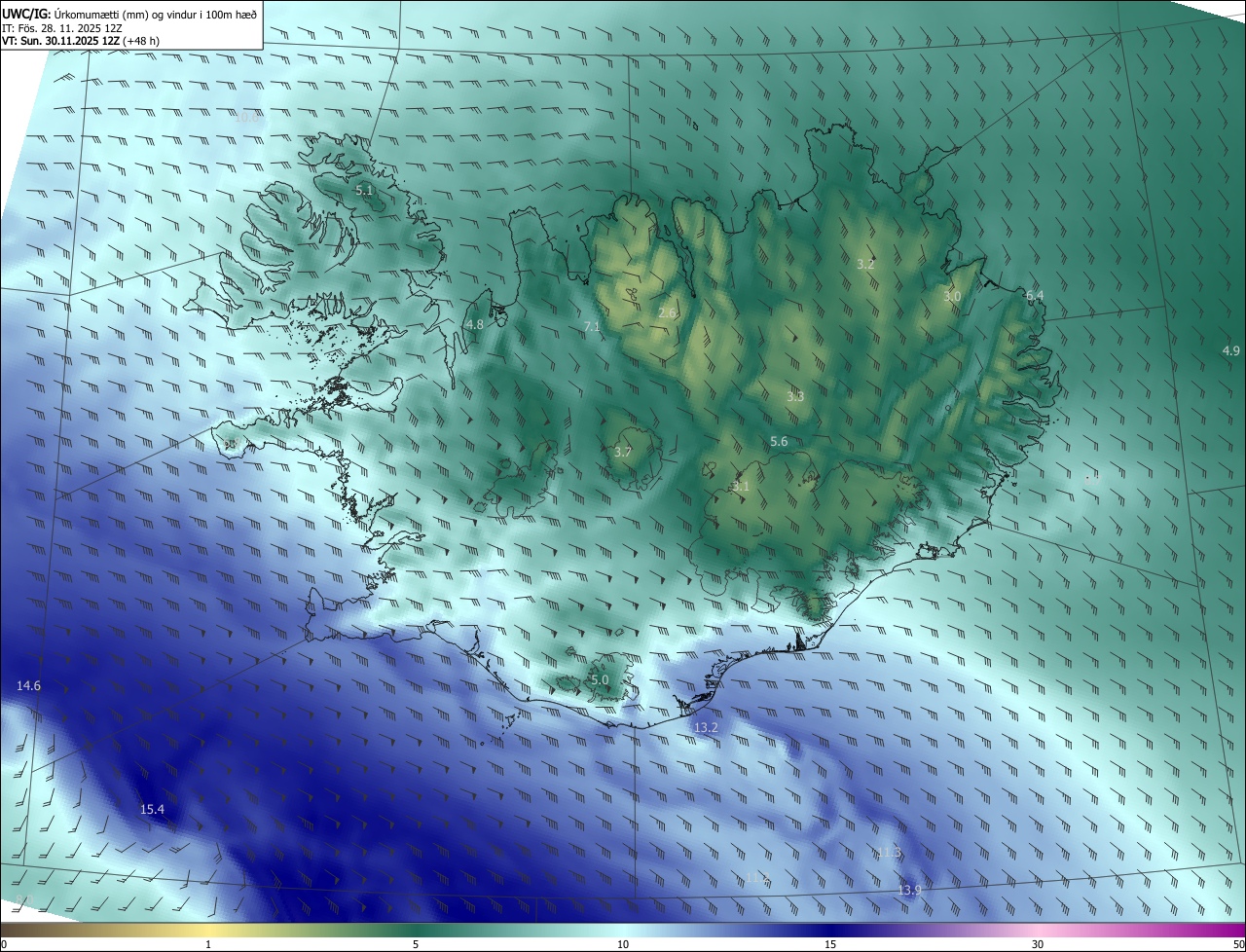This screenshot has width=1246, height=952.
Task: Click the 3.7 value over Hofsjökull glacier
Action: pyautogui.click(x=623, y=452)
